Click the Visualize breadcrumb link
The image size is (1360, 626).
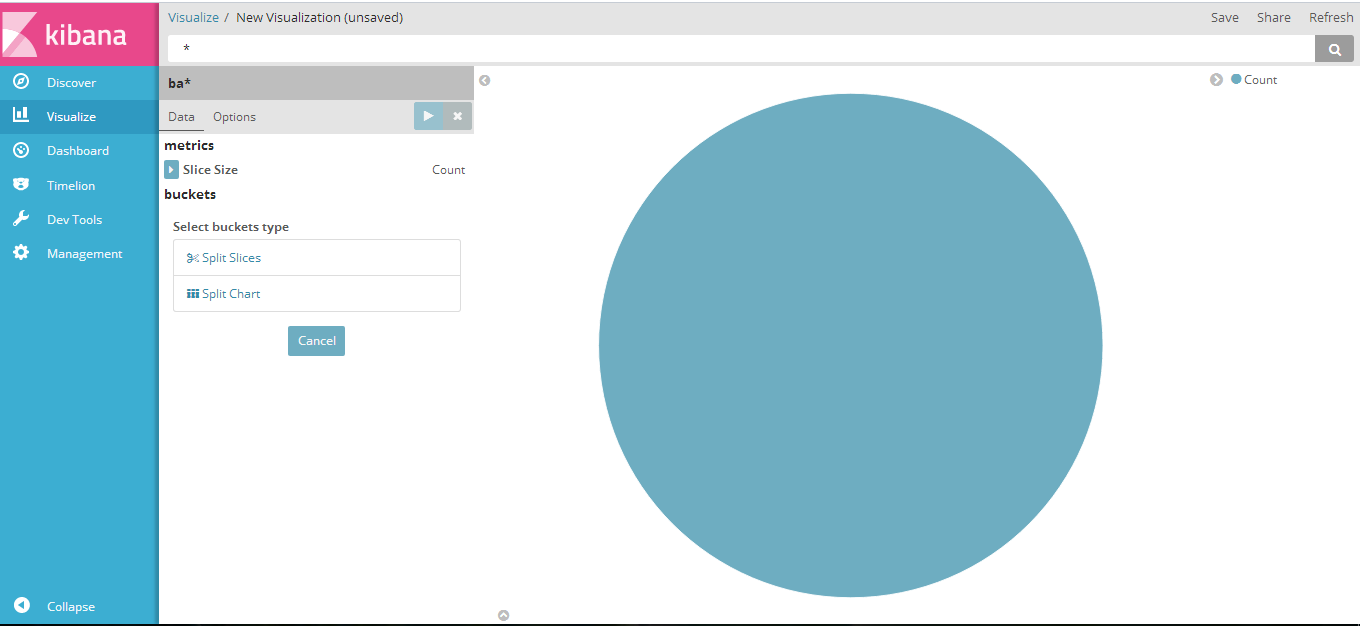click(193, 17)
